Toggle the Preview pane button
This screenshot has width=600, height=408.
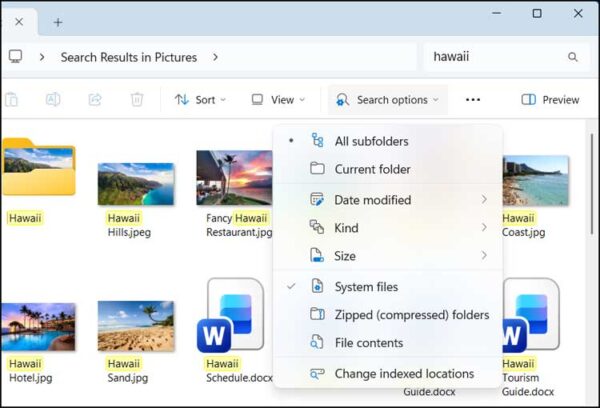550,100
